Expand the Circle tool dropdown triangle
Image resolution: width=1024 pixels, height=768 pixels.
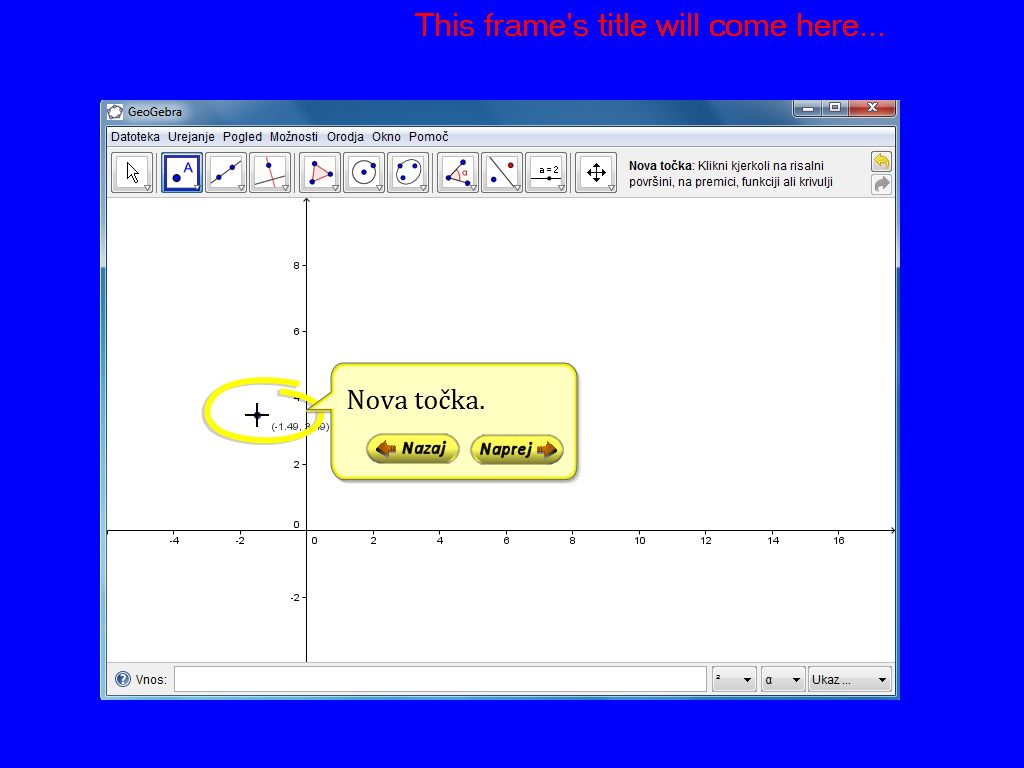[379, 188]
